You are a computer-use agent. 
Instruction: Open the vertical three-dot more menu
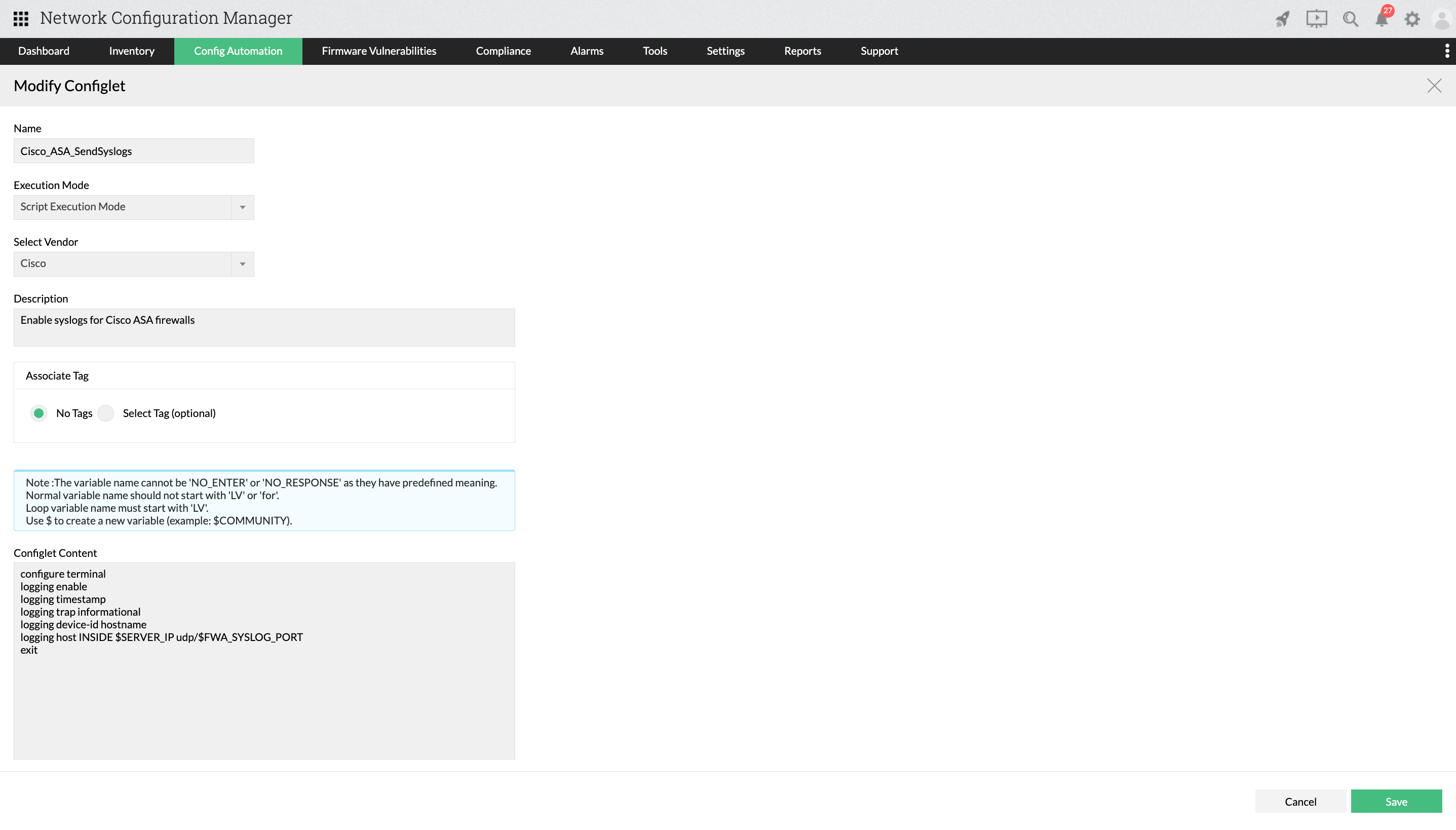click(1447, 51)
